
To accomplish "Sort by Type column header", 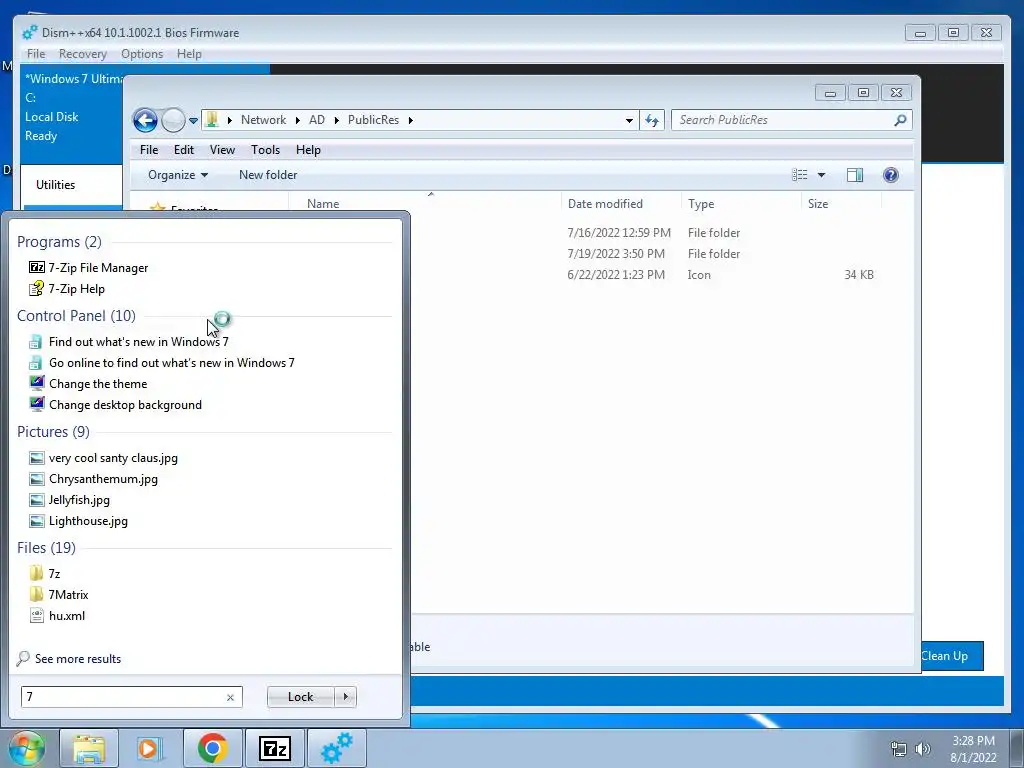I will click(x=741, y=203).
